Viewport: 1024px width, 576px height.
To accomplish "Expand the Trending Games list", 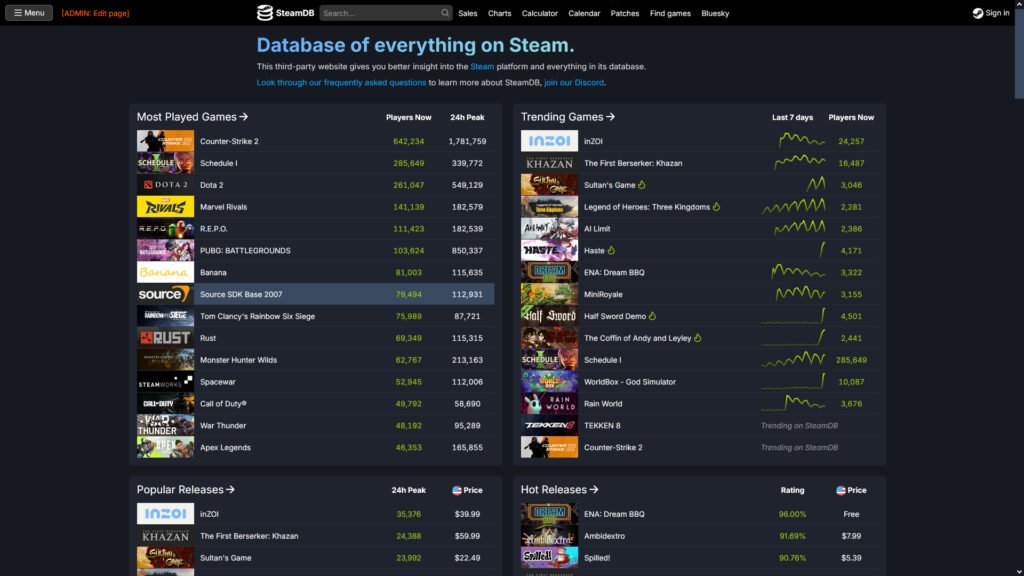I will click(x=568, y=117).
